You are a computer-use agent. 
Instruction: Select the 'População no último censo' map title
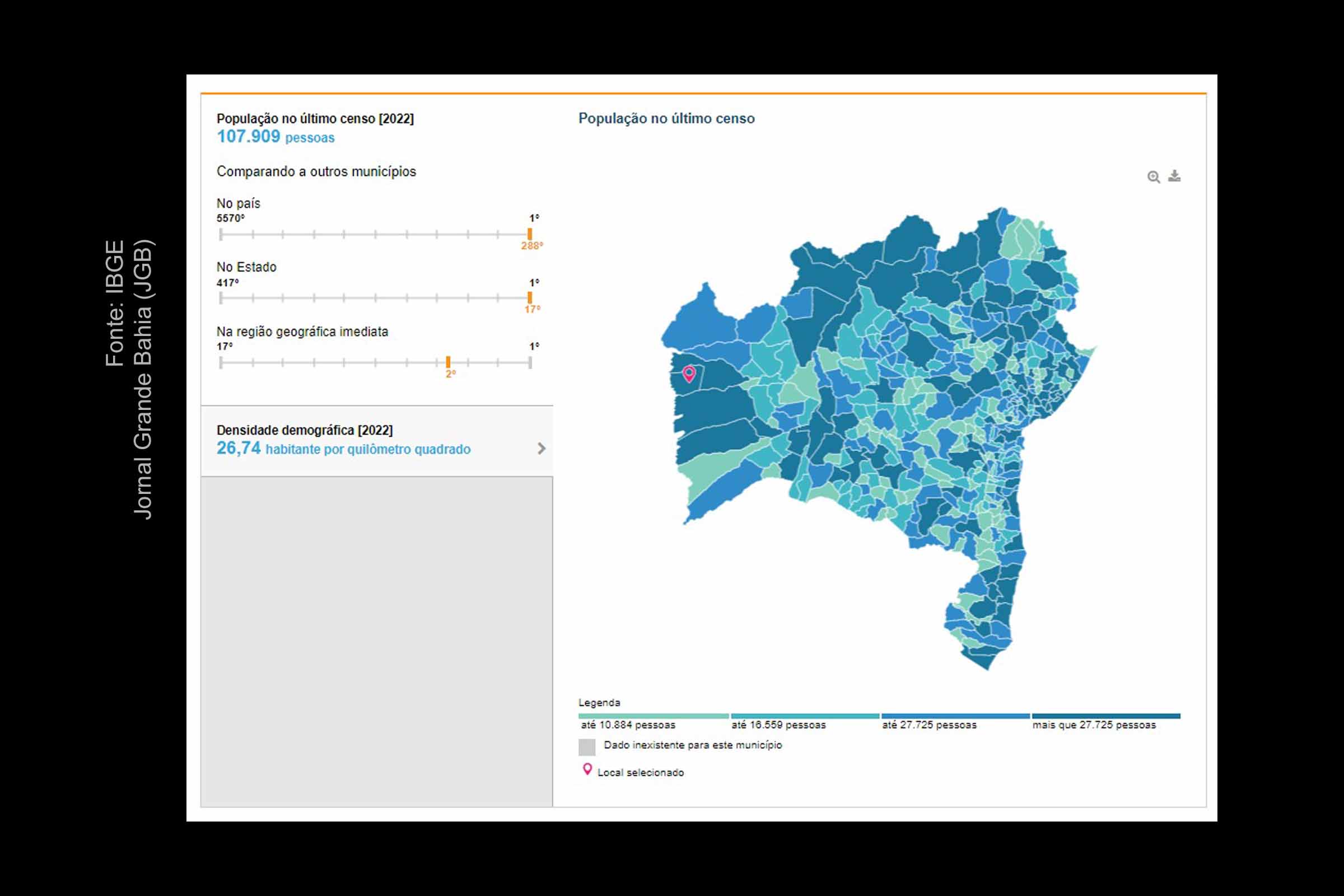(666, 119)
